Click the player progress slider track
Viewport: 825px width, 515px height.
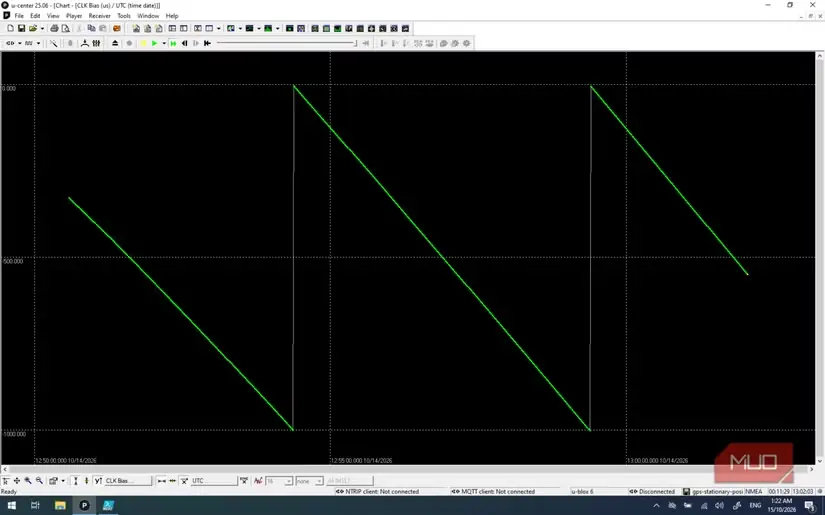[x=286, y=43]
